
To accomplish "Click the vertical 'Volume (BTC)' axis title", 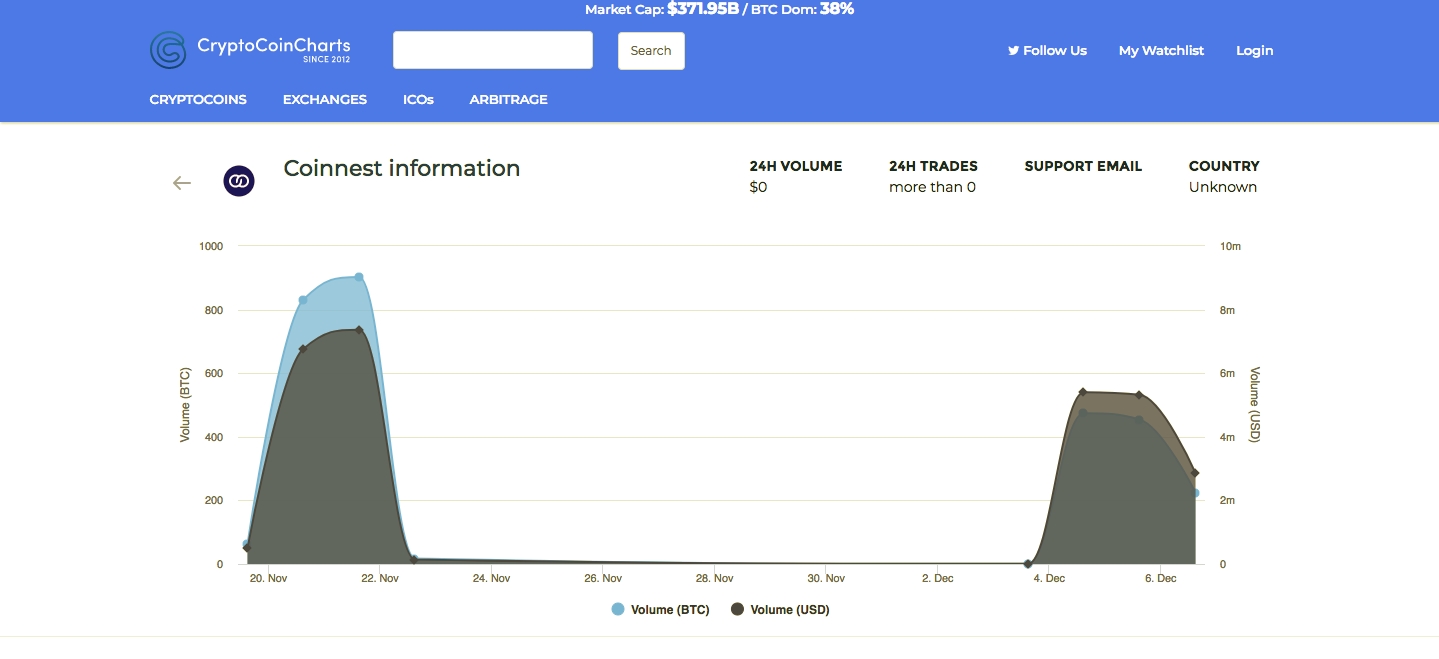I will [x=185, y=405].
